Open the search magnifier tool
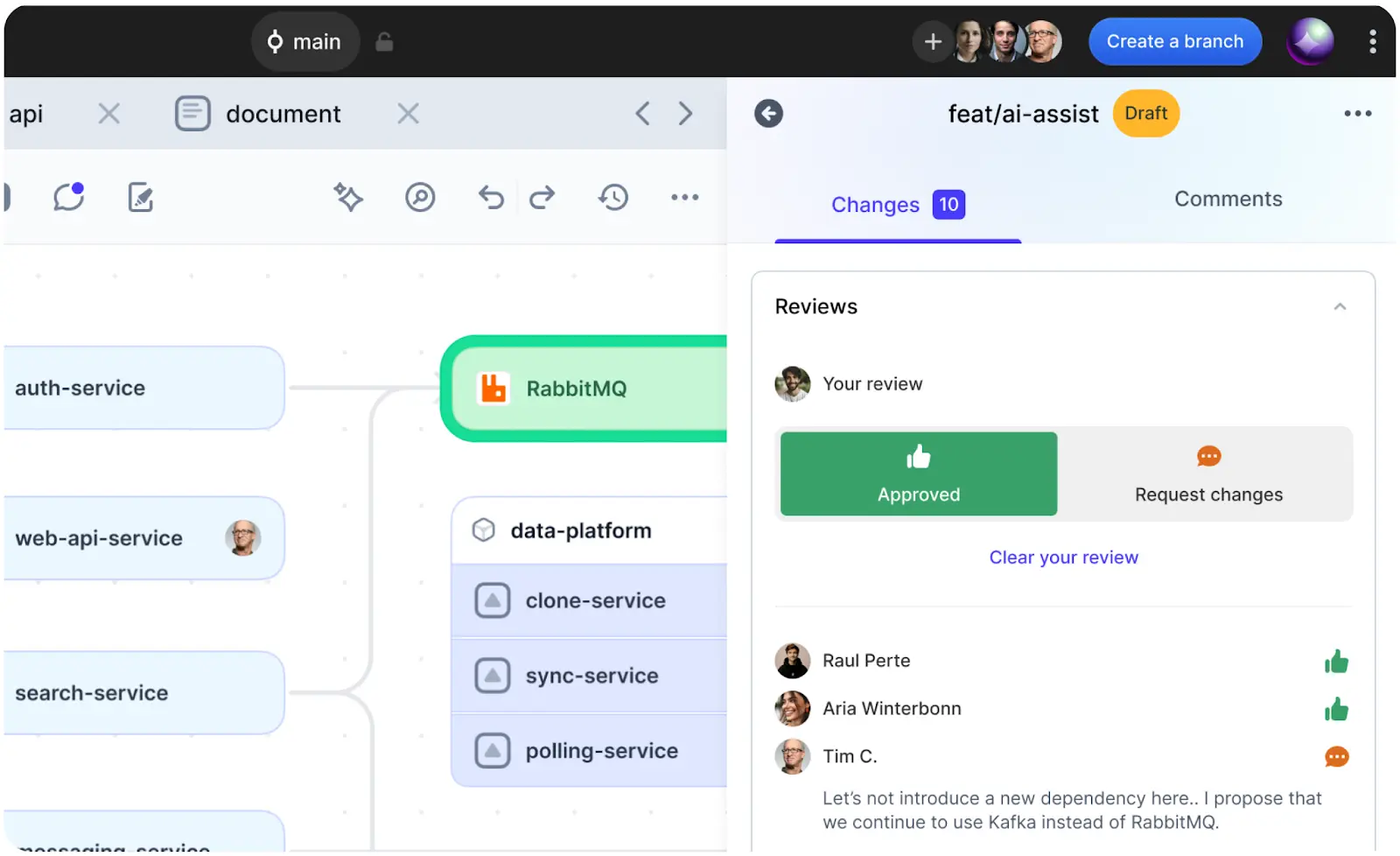Viewport: 1400px width, 856px height. pyautogui.click(x=420, y=198)
